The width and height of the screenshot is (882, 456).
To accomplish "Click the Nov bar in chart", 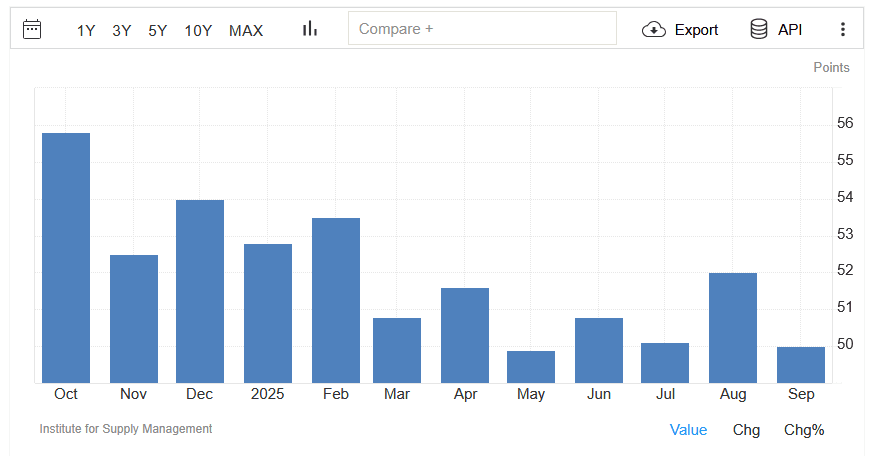I will 134,319.
